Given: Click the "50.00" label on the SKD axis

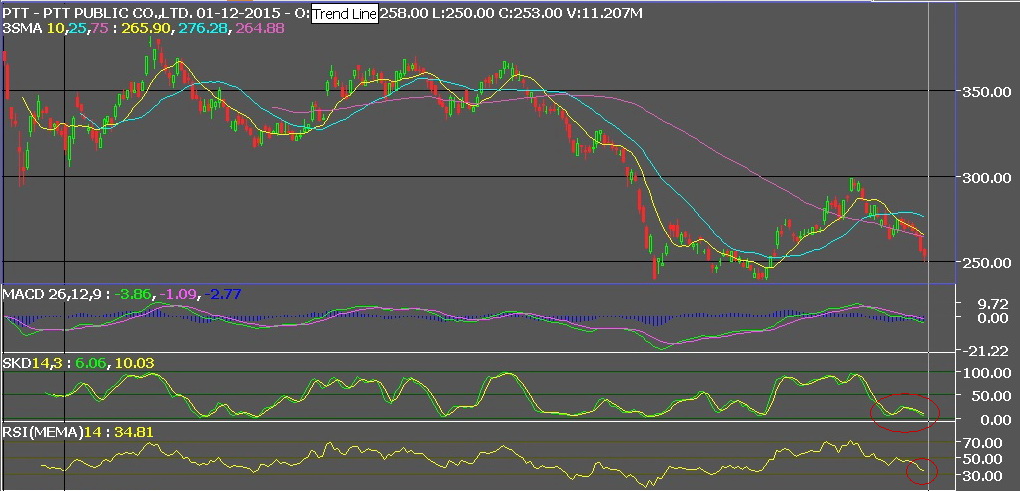Looking at the screenshot, I should (x=991, y=396).
